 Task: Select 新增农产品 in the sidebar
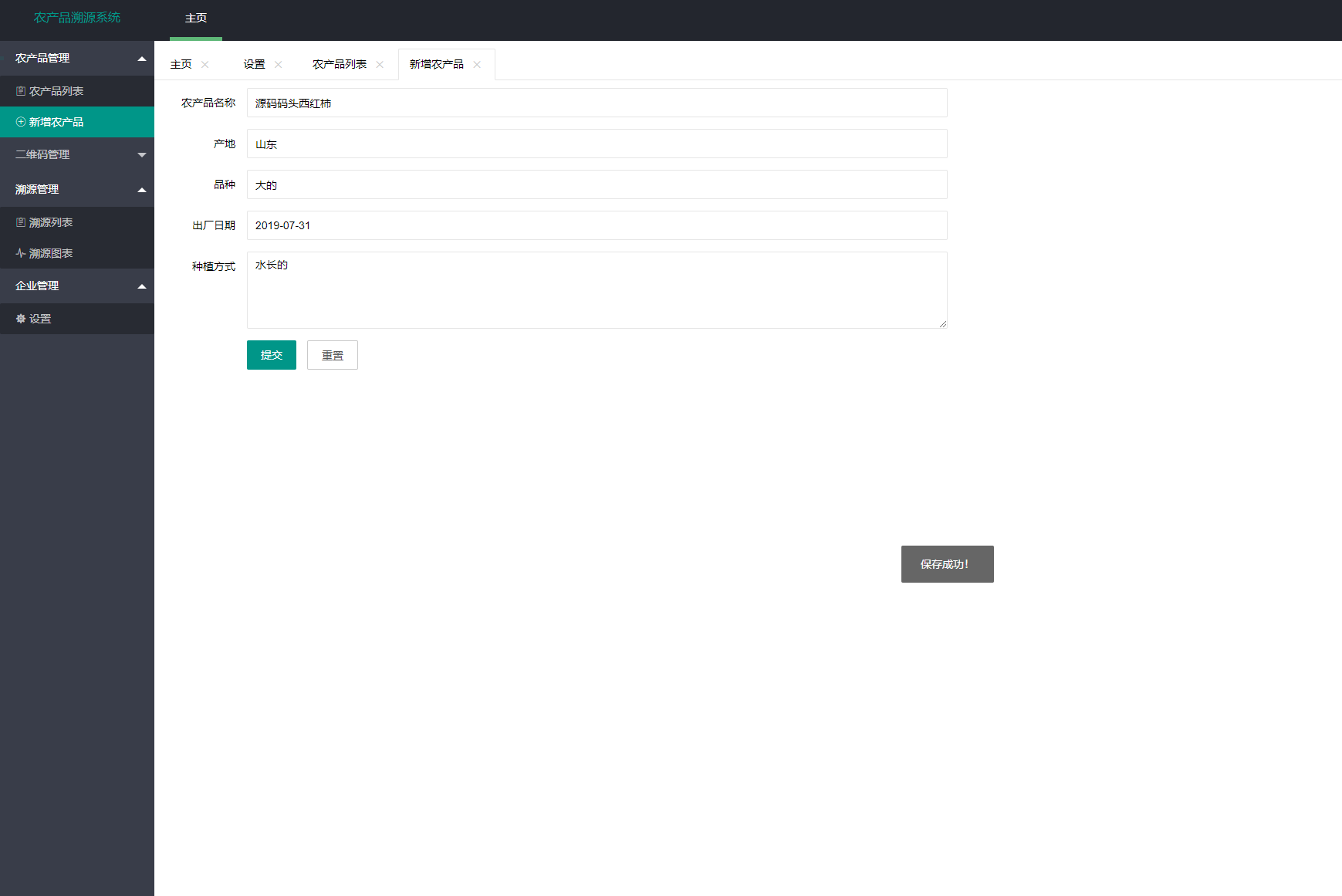[77, 122]
